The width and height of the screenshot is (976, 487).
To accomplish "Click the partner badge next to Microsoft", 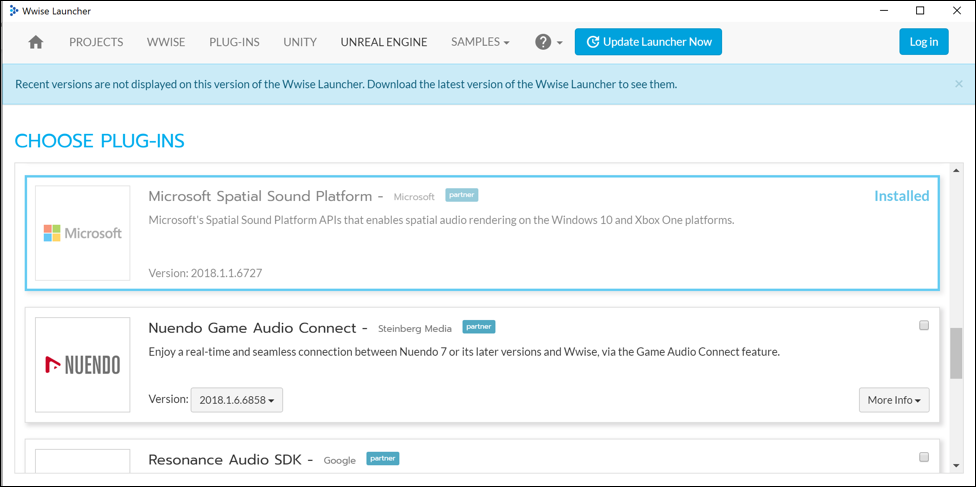I will pyautogui.click(x=462, y=195).
